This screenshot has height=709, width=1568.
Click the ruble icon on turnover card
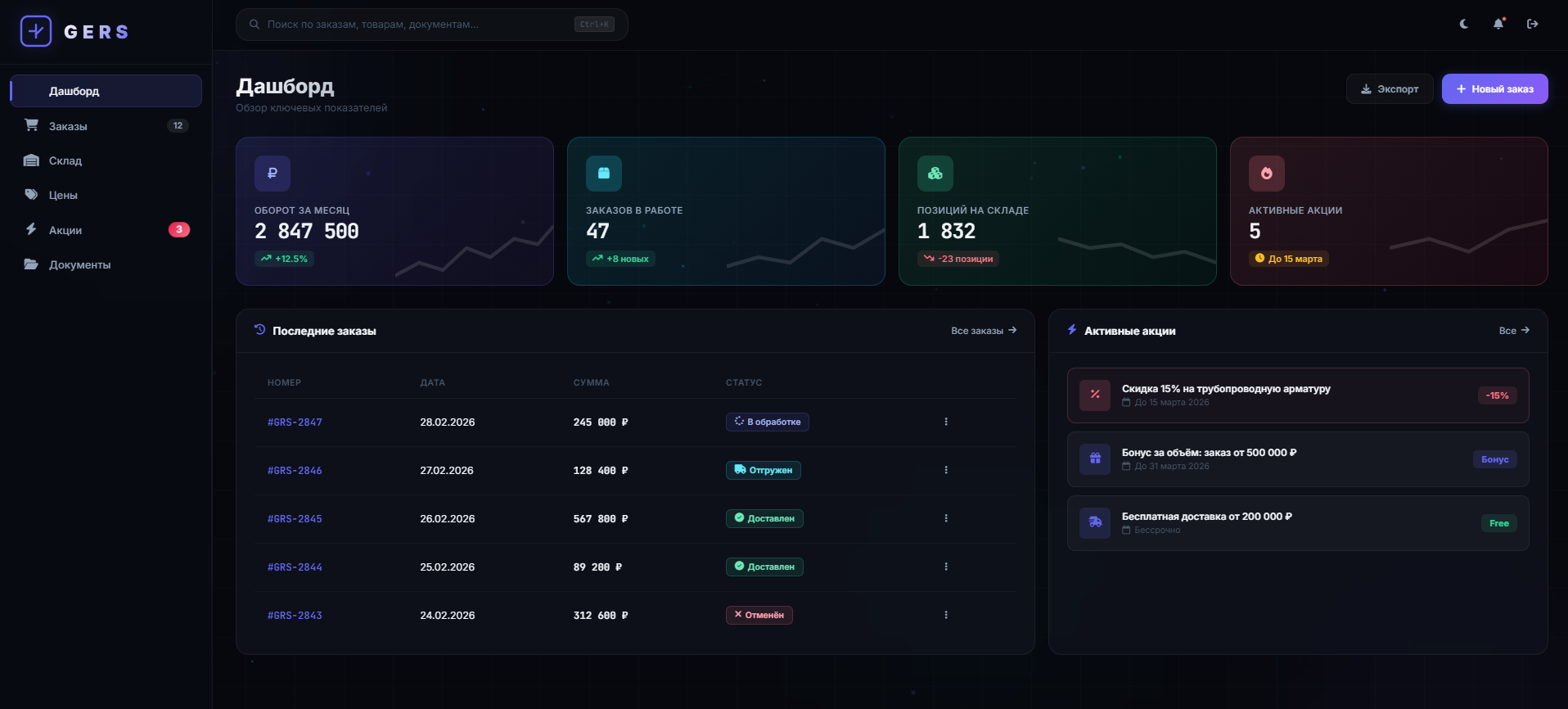pyautogui.click(x=273, y=174)
